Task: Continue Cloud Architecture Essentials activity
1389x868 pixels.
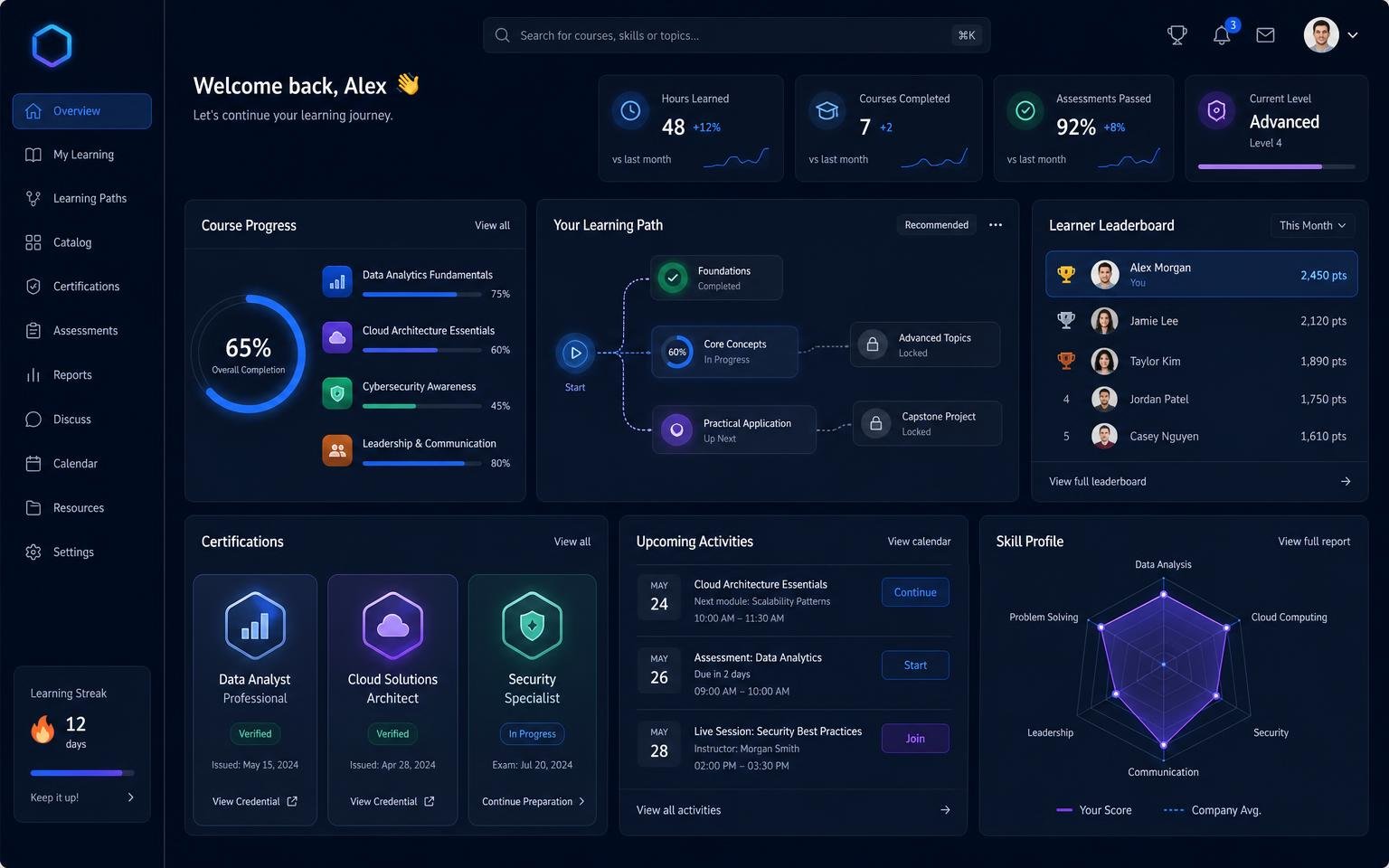Action: point(915,592)
